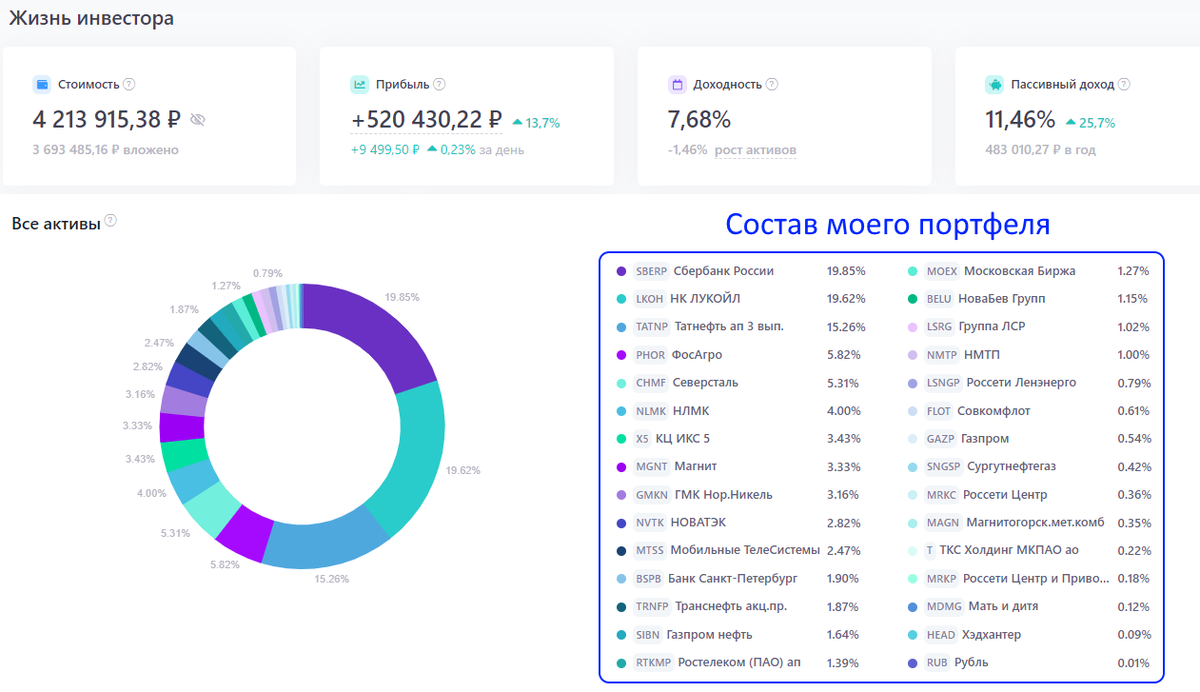The image size is (1200, 692).
Task: Click the GMKN ticker tag
Action: (x=652, y=495)
